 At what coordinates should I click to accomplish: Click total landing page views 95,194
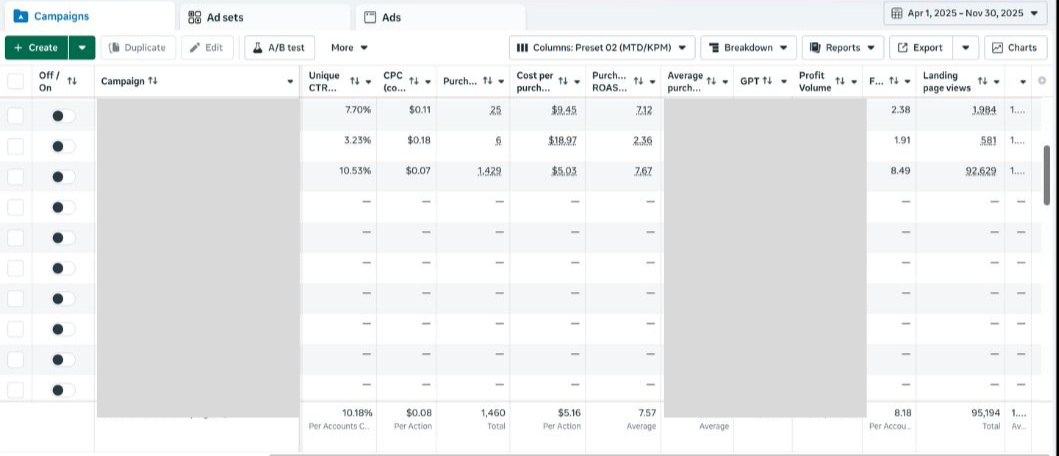click(x=985, y=413)
